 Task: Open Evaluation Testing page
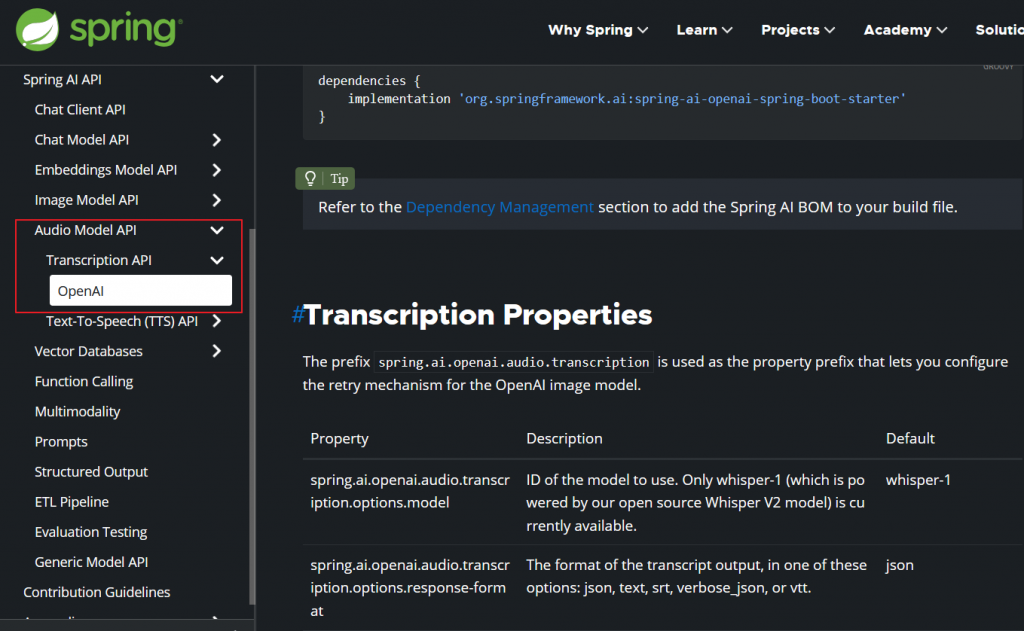coord(91,532)
